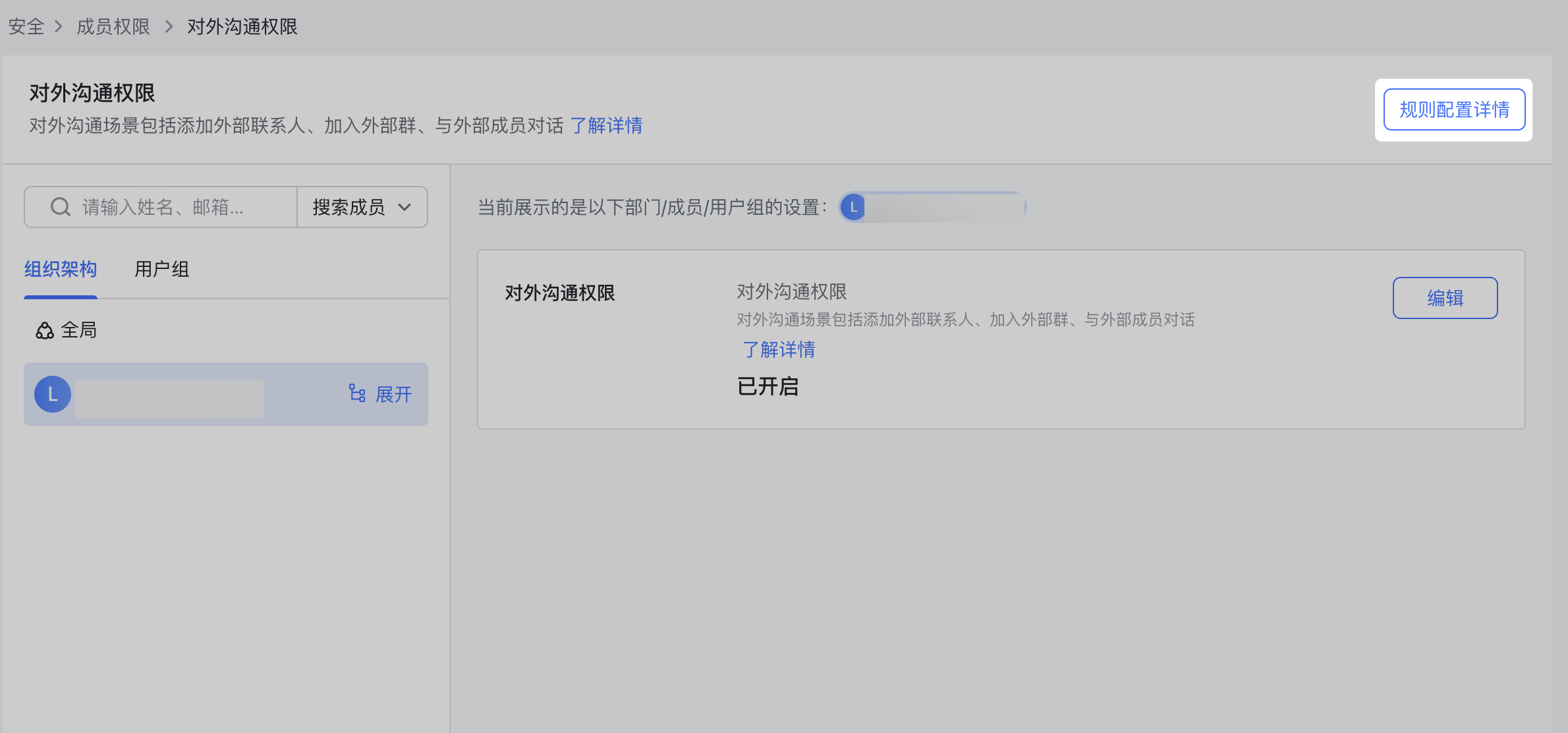Viewport: 1568px width, 733px height.
Task: Click the tree hierarchy icon beside 展开
Action: point(357,394)
